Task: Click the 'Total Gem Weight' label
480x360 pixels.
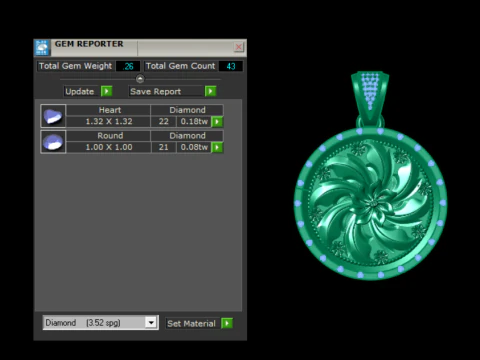Action: (76, 66)
